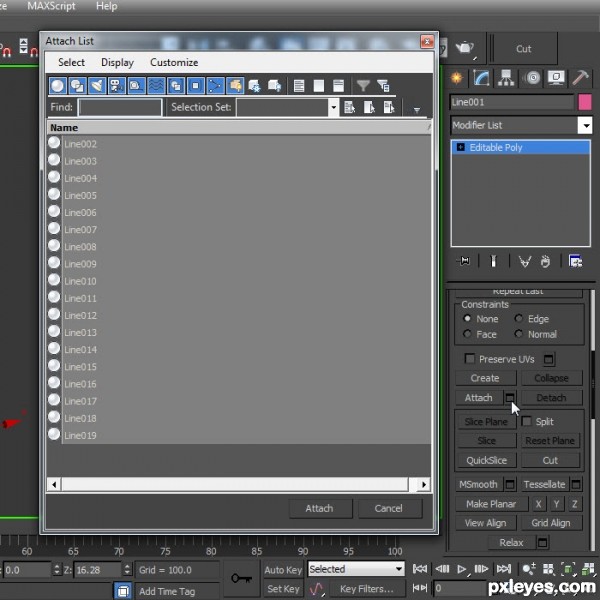600x600 pixels.
Task: Toggle Display Helpers filter icon
Action: pyautogui.click(x=137, y=86)
